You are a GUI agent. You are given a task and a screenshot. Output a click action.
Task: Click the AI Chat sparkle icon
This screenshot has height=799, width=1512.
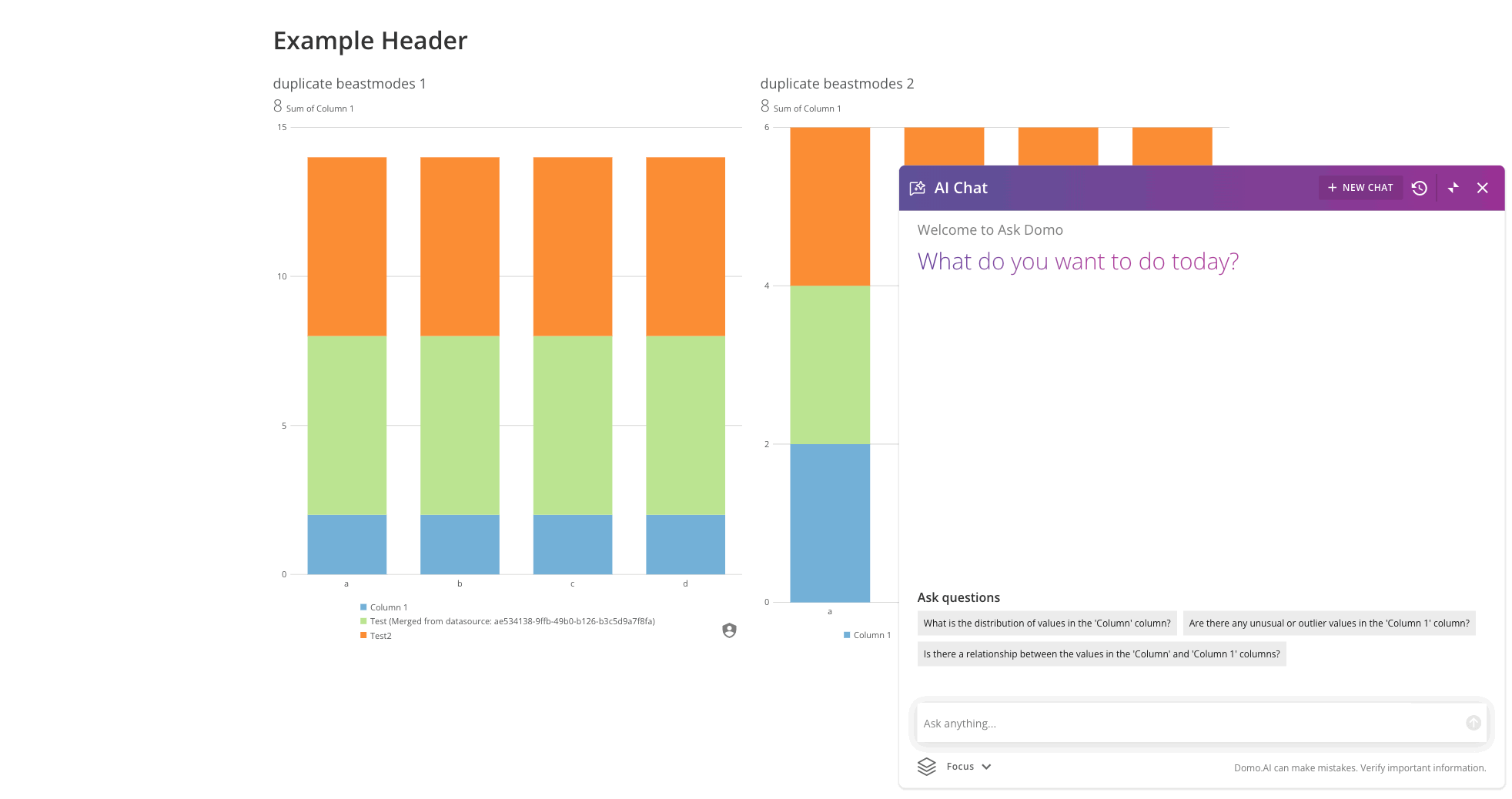[918, 188]
